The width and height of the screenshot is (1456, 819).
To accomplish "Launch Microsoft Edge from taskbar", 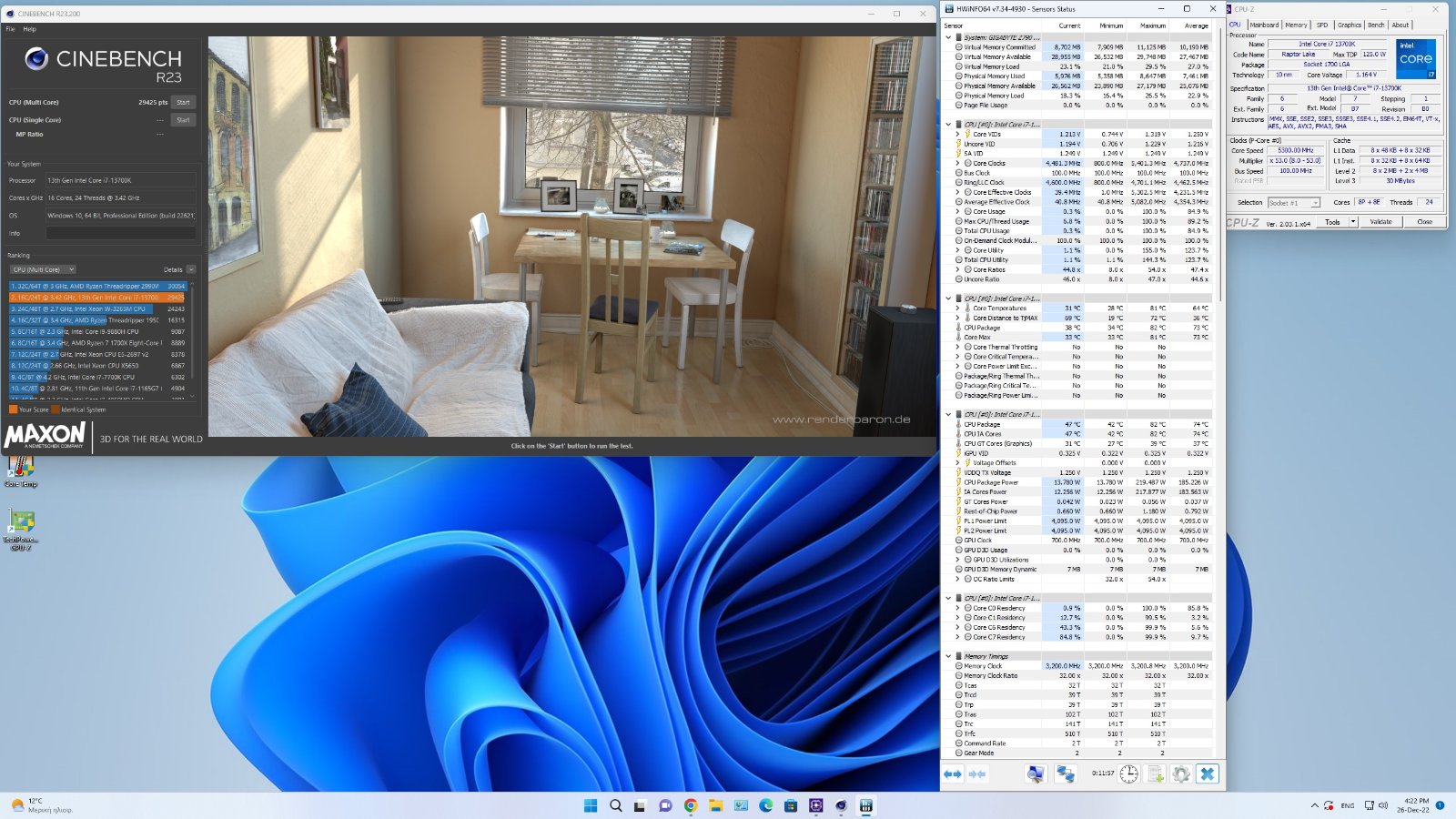I will point(766,805).
